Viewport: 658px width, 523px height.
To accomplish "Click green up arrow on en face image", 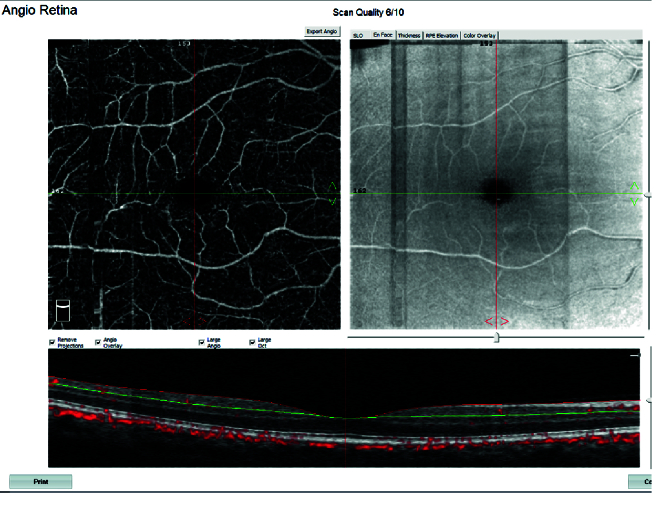I will click(633, 185).
